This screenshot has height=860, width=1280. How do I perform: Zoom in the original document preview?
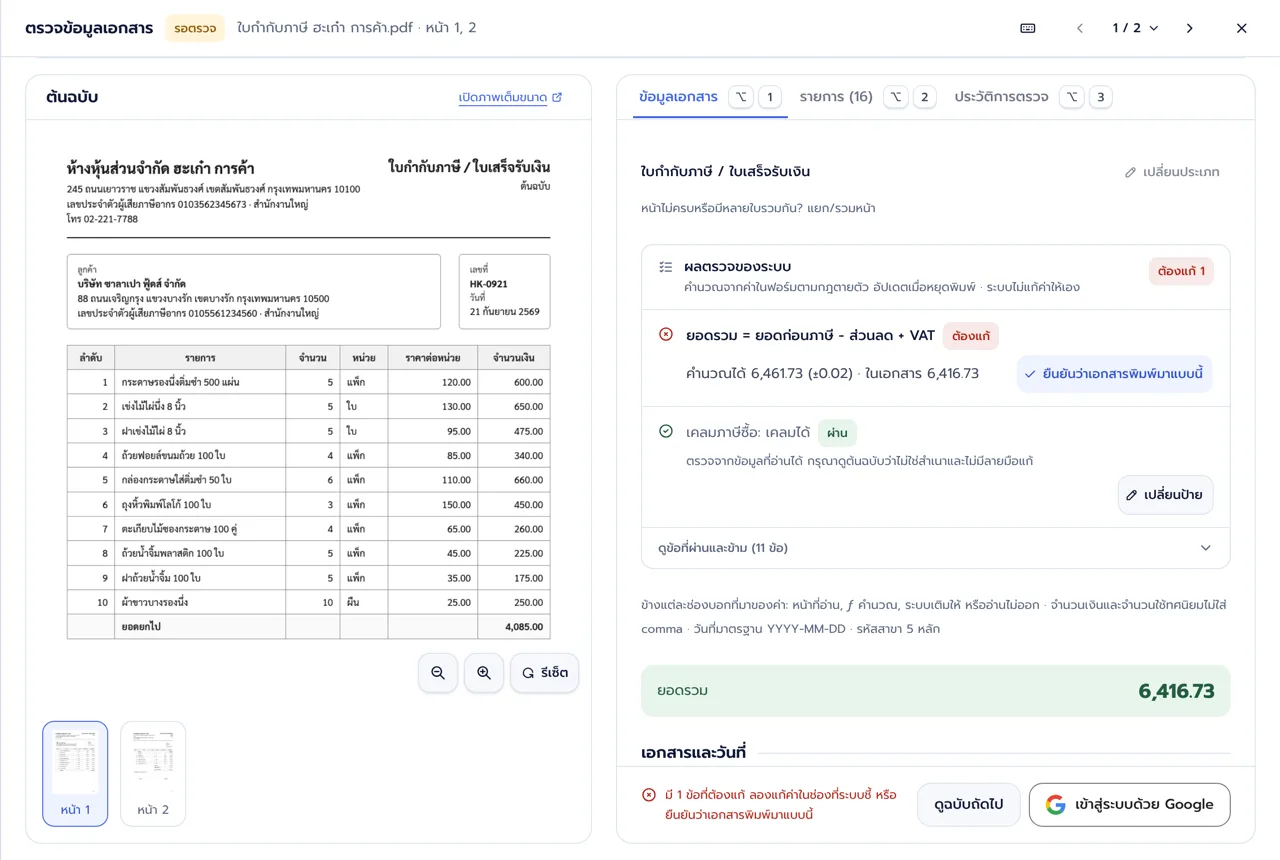(x=484, y=673)
